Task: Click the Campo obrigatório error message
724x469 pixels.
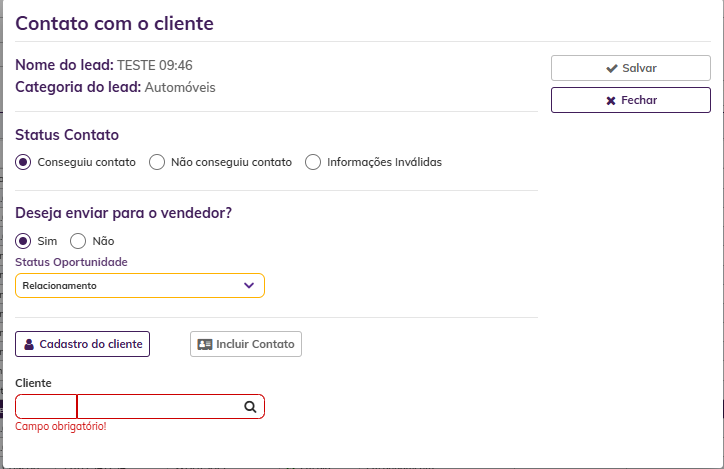Action: [61, 427]
